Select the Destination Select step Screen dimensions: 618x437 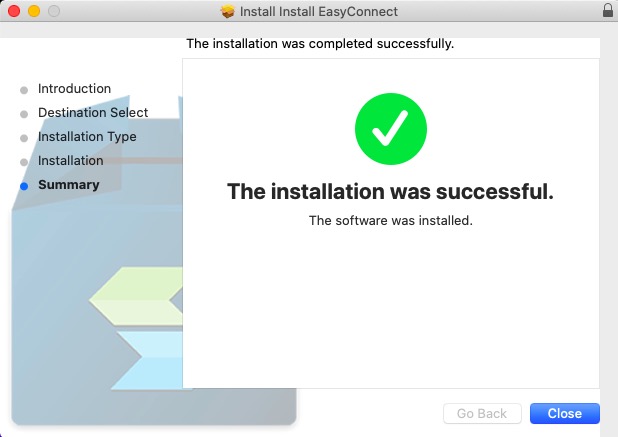(x=93, y=113)
